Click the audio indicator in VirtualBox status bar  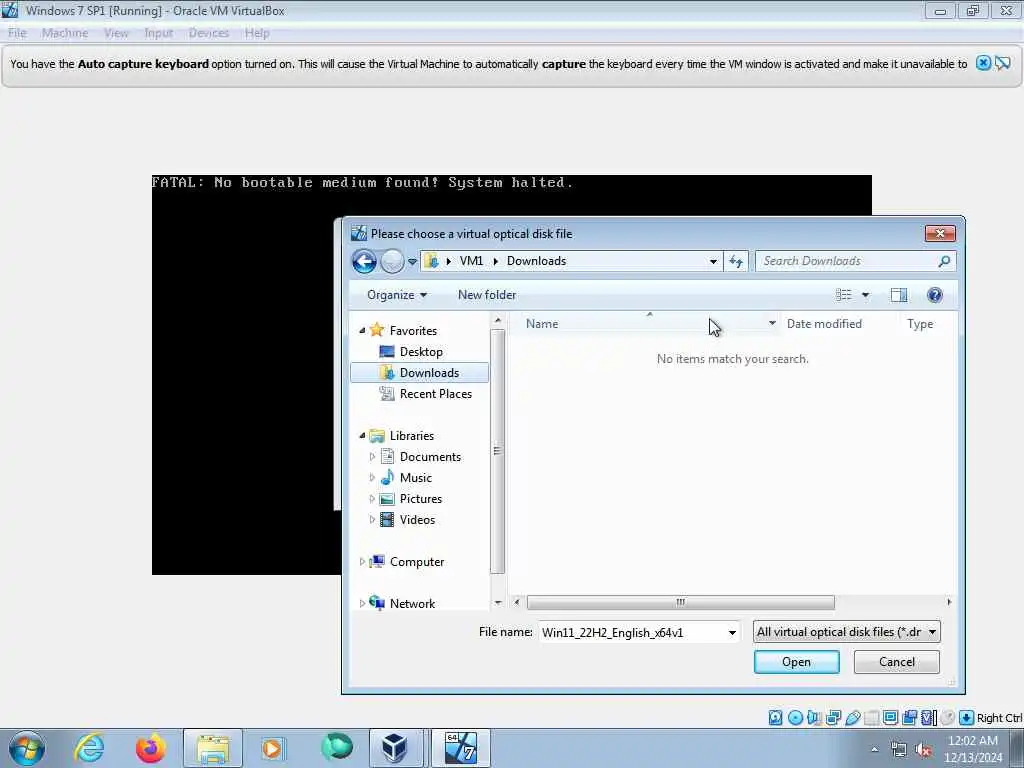pyautogui.click(x=814, y=718)
